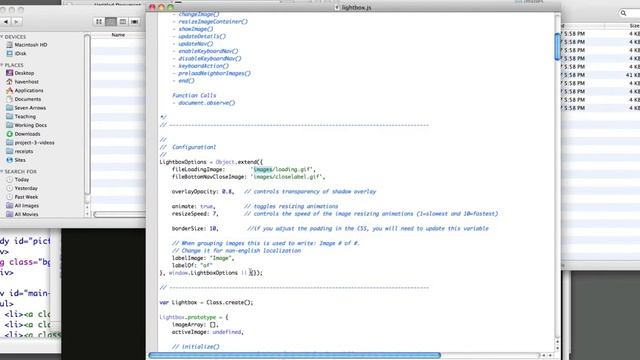Open iDisk in Finder sidebar

point(16,53)
